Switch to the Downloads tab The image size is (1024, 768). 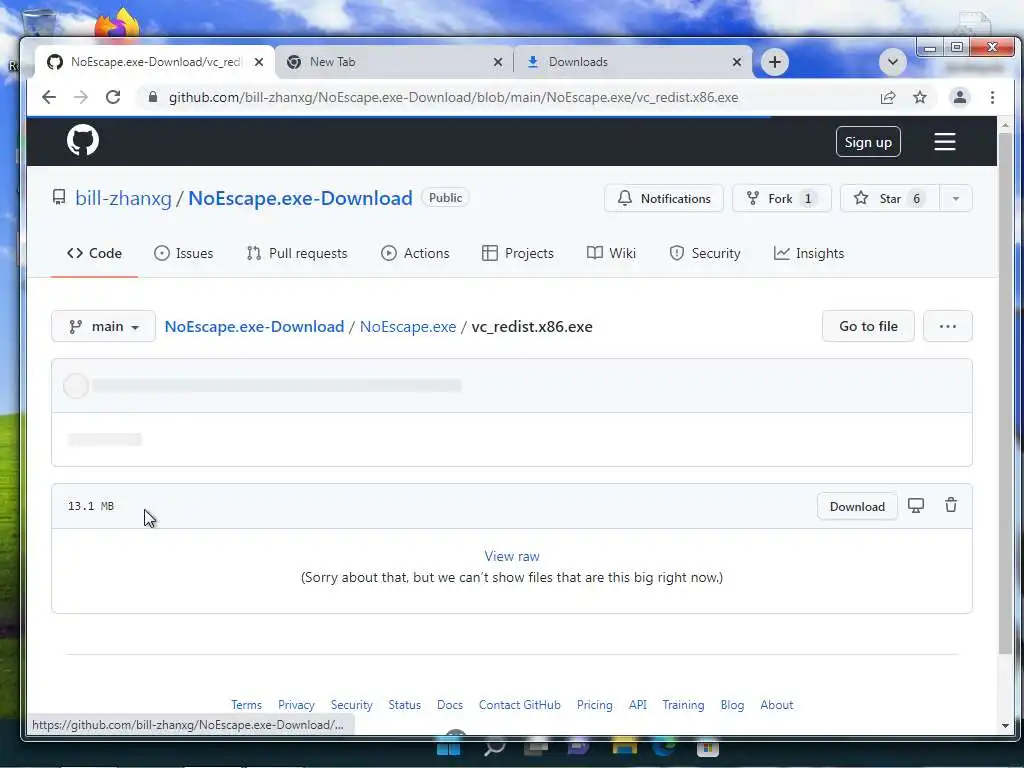[632, 62]
